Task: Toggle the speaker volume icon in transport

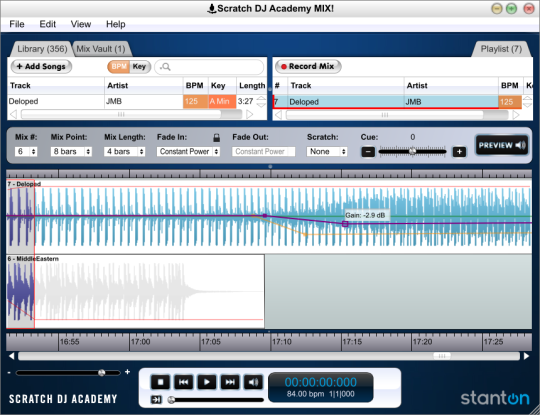Action: tap(253, 382)
